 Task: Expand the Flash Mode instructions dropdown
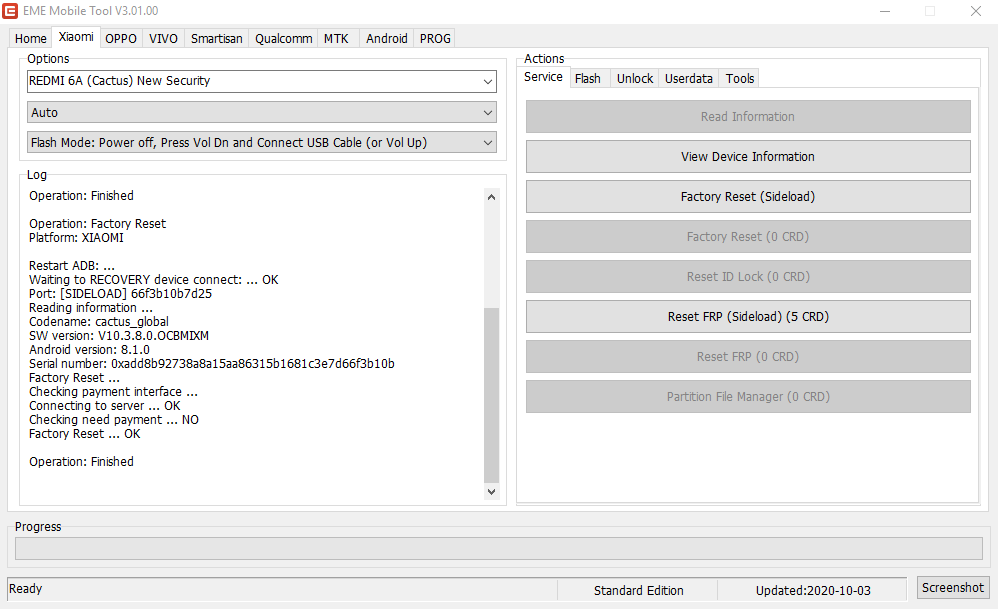pyautogui.click(x=262, y=143)
